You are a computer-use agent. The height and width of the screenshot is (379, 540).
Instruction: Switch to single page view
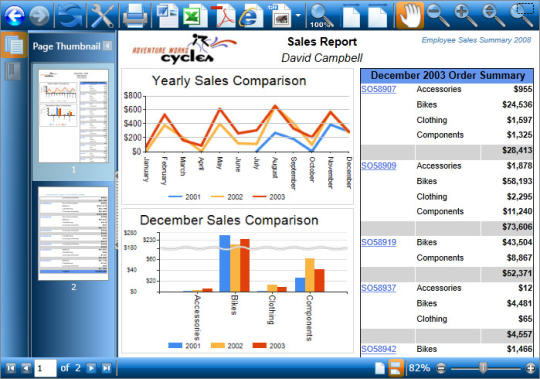coord(380,368)
